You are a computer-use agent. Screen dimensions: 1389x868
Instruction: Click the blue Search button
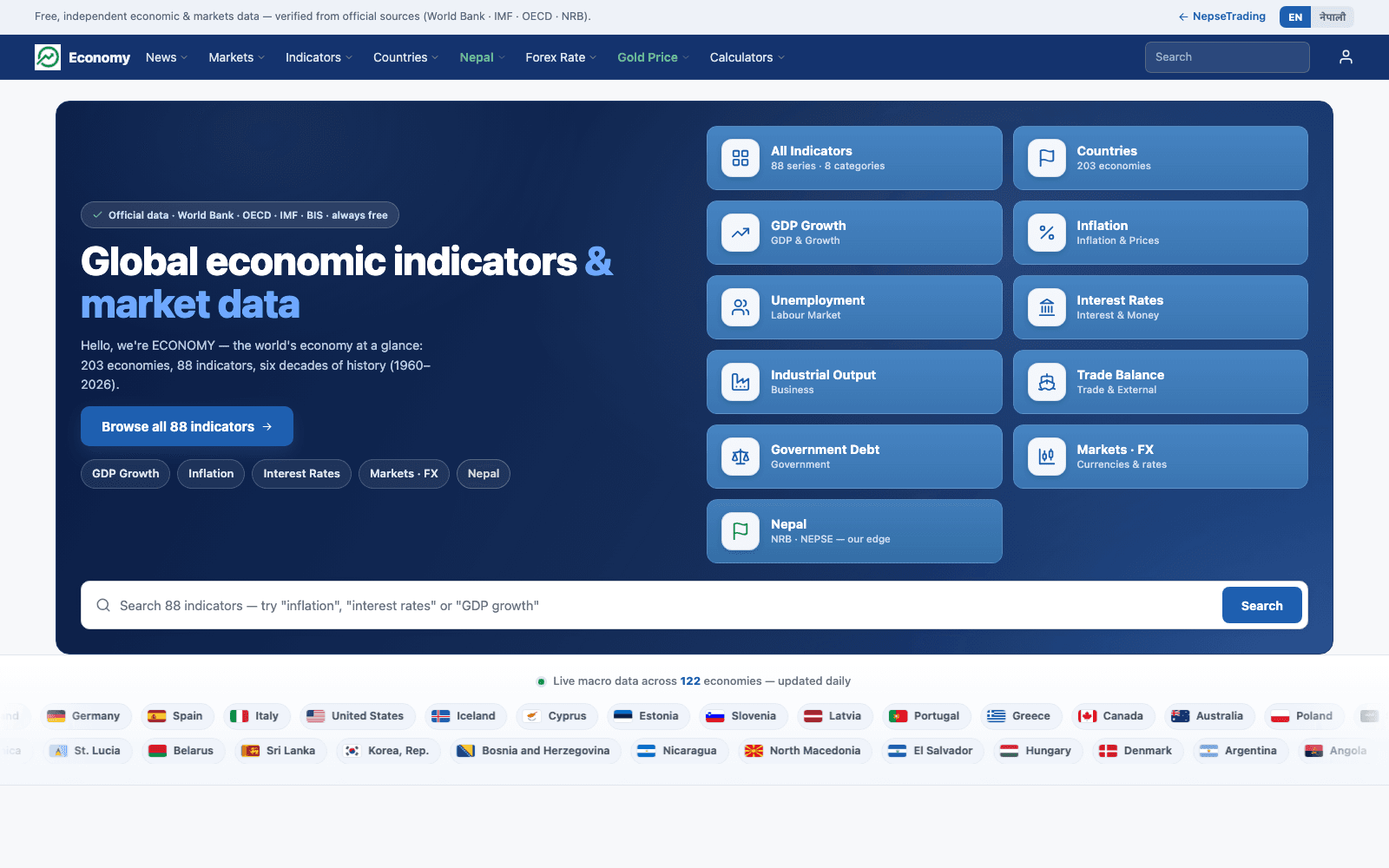[1261, 605]
